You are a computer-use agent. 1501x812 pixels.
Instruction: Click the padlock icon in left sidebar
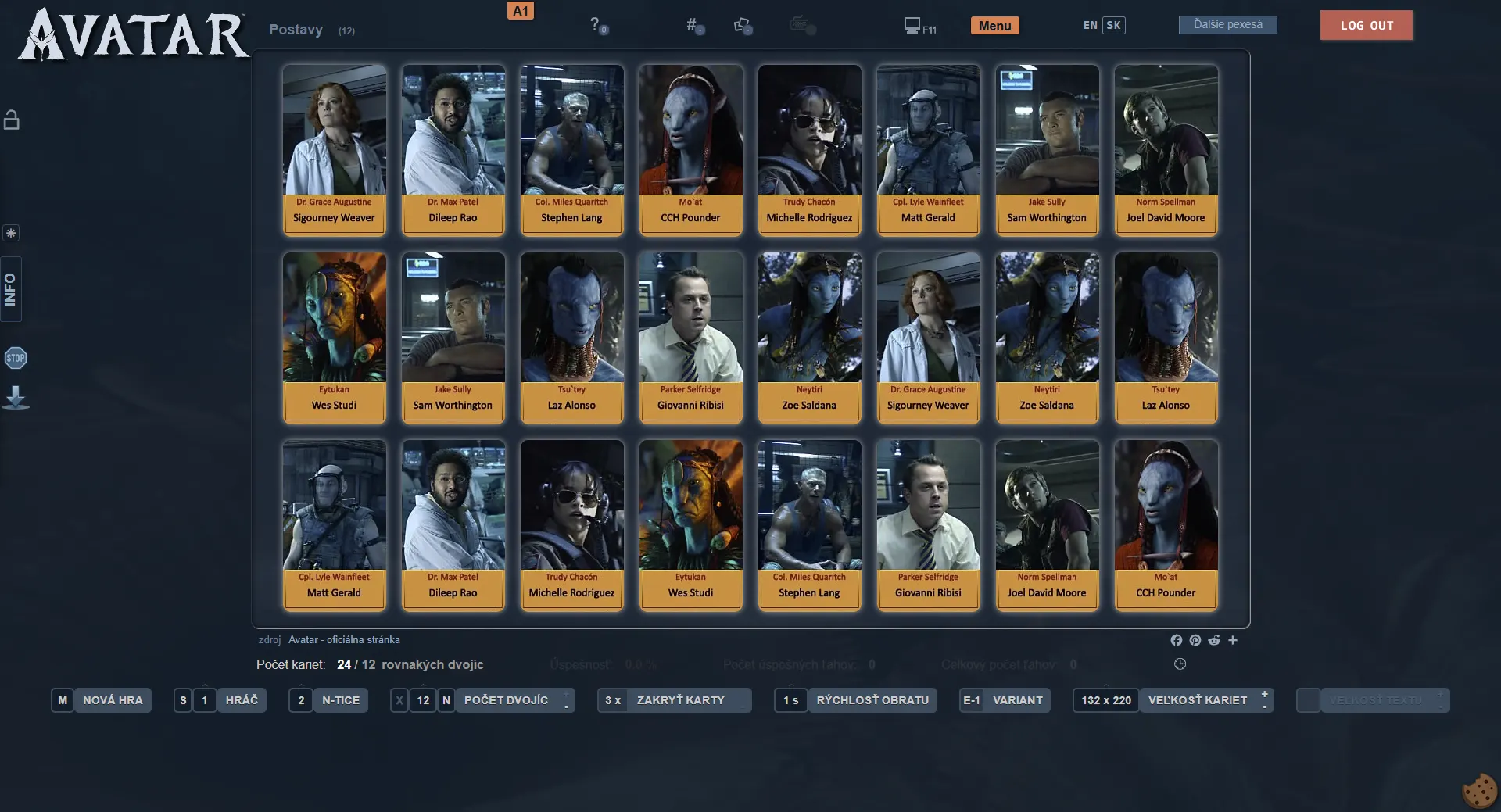(x=12, y=120)
